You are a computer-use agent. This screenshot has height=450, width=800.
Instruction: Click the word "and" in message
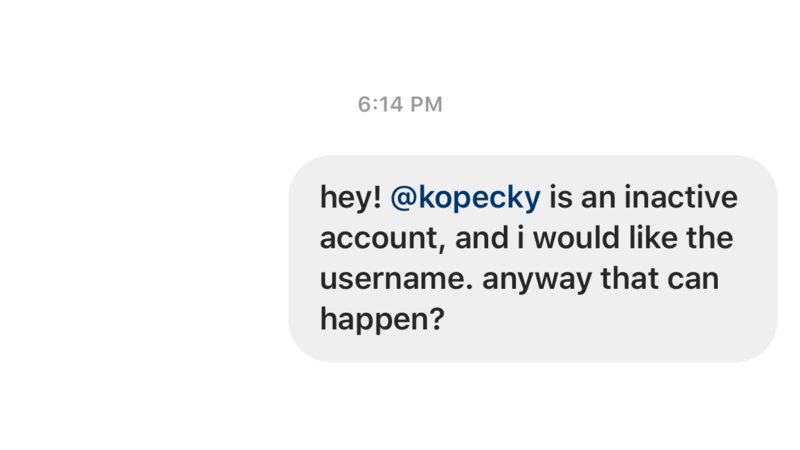coord(481,238)
